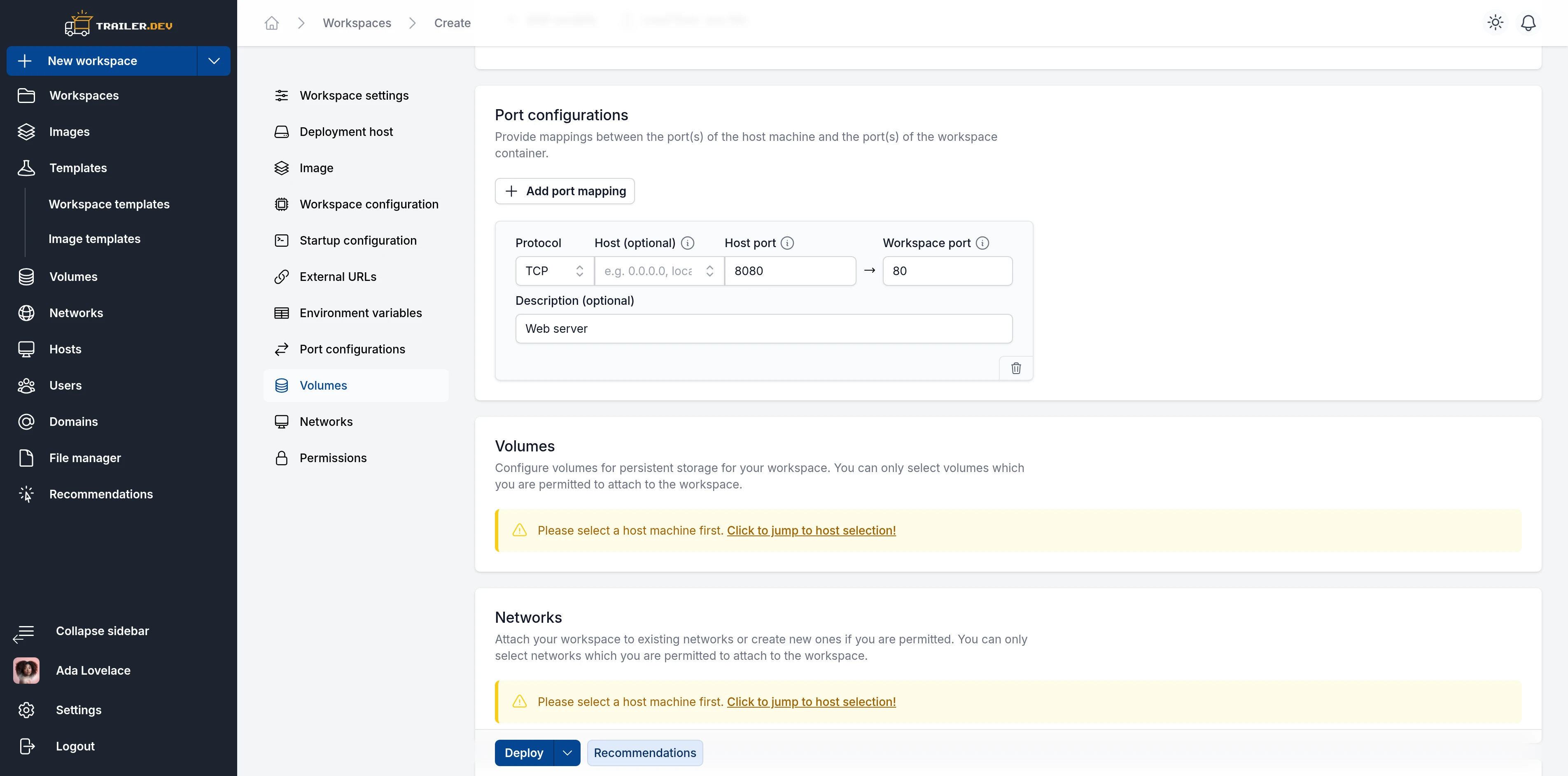Expand the Deploy options arrow

coord(567,753)
